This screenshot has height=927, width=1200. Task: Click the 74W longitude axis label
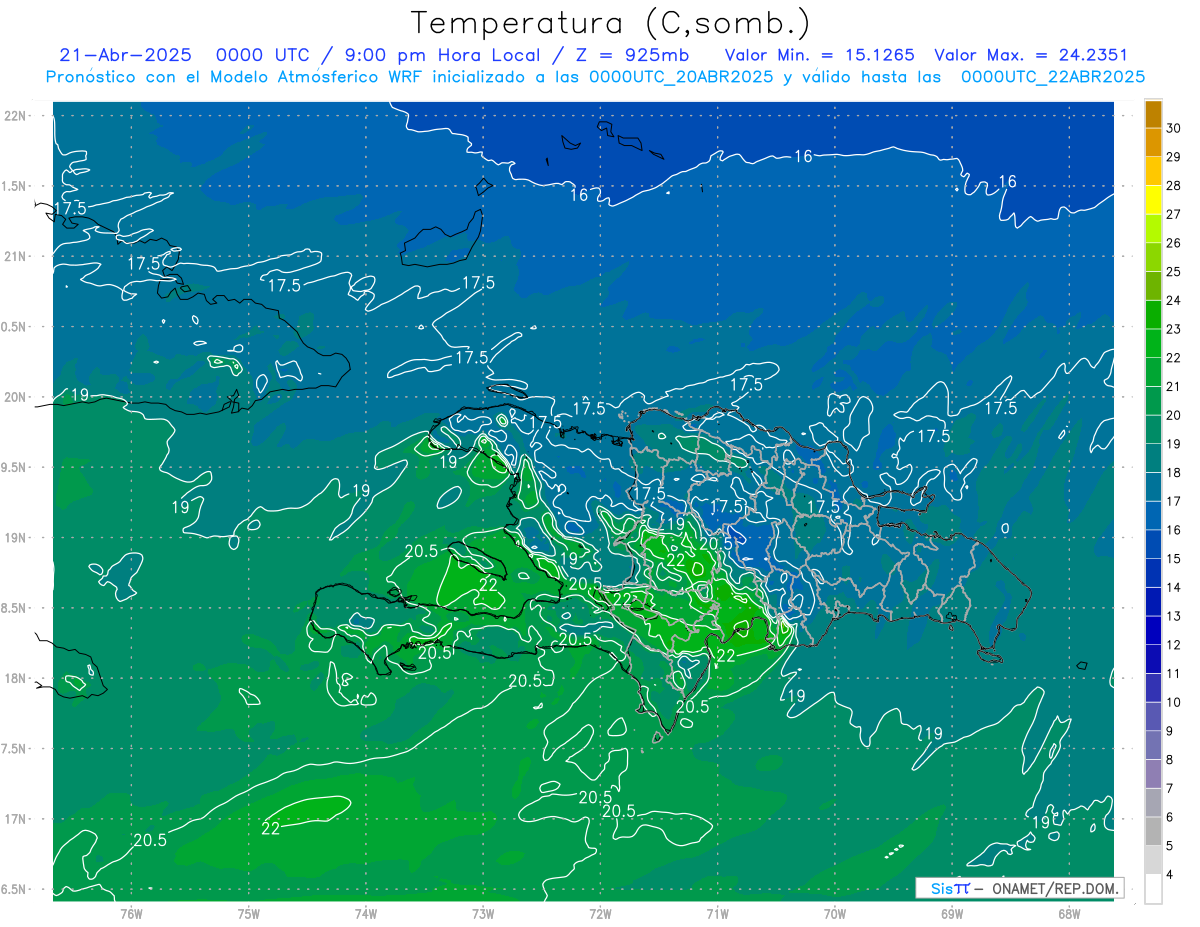(x=365, y=913)
